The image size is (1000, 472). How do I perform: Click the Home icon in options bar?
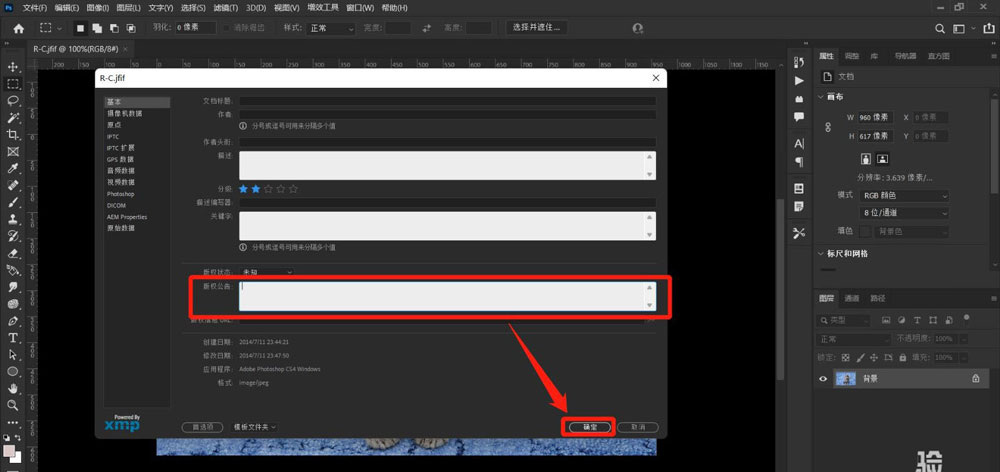click(x=18, y=28)
